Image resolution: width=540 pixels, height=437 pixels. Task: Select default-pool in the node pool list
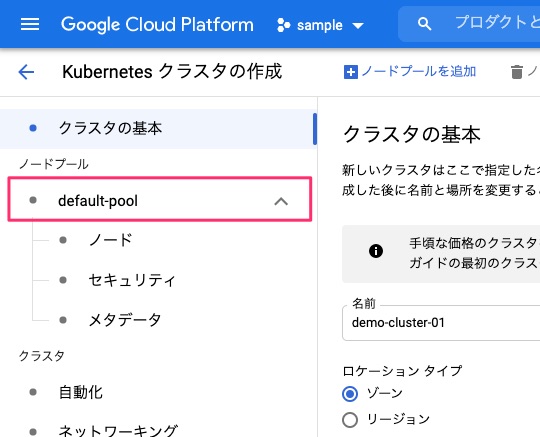click(x=160, y=199)
